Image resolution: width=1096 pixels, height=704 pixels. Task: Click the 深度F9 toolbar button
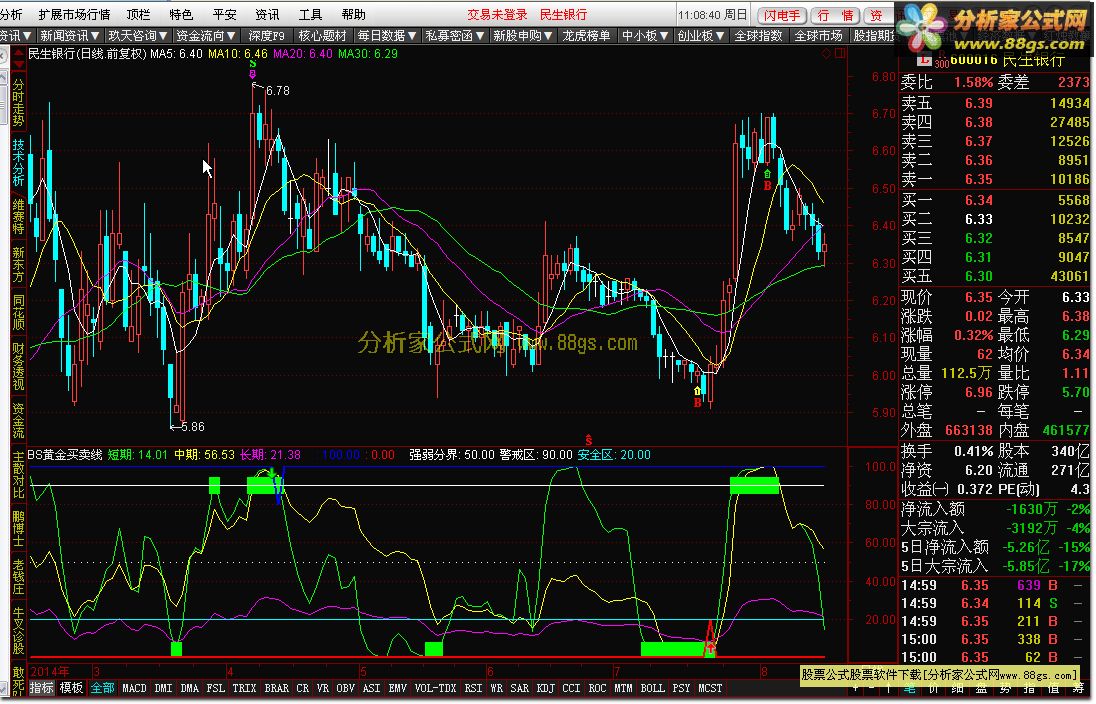coord(266,35)
